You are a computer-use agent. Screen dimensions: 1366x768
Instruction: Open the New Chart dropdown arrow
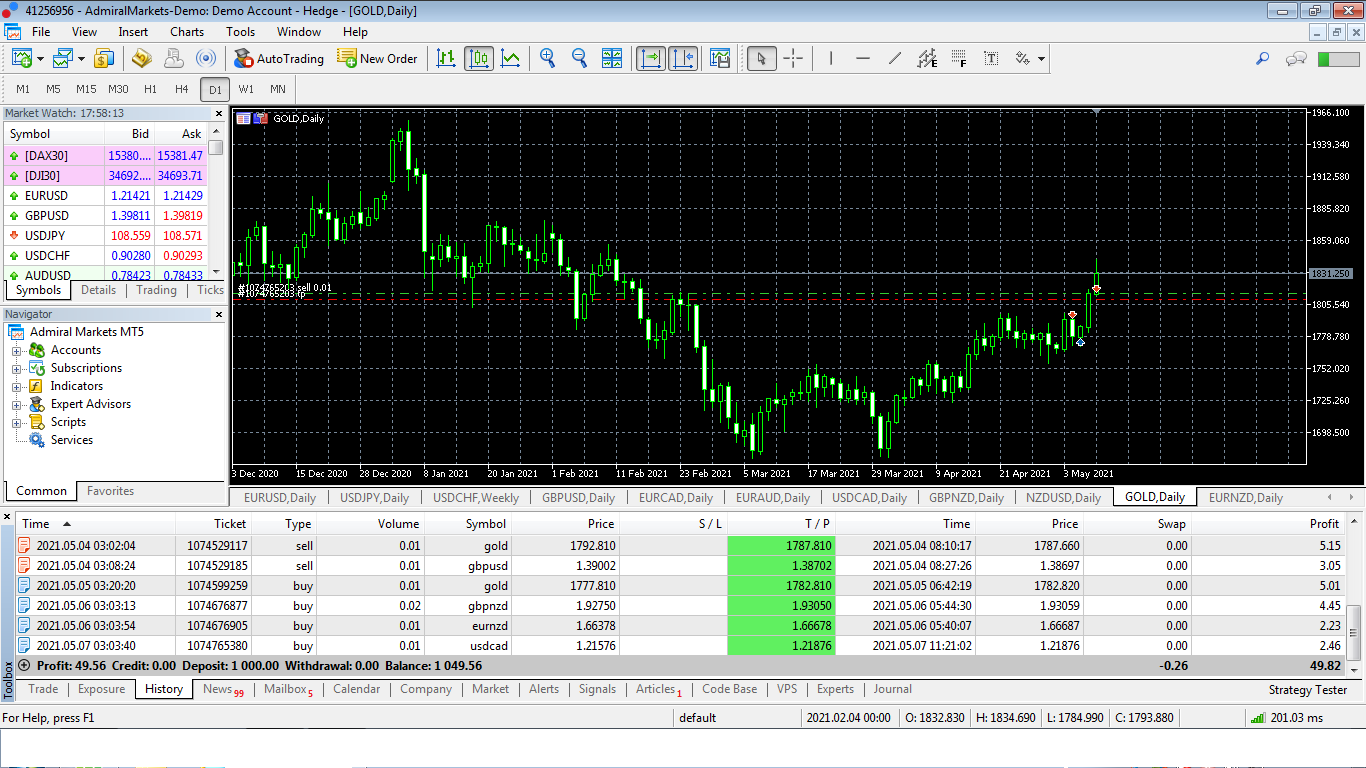pos(41,59)
